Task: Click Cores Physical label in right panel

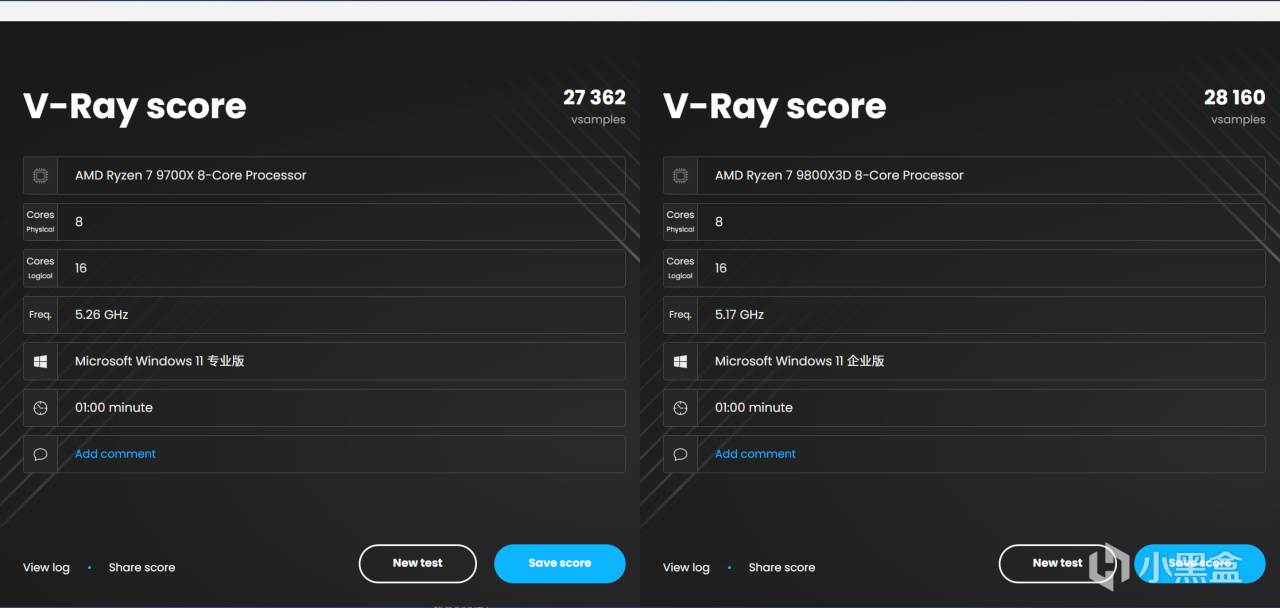Action: click(x=680, y=222)
